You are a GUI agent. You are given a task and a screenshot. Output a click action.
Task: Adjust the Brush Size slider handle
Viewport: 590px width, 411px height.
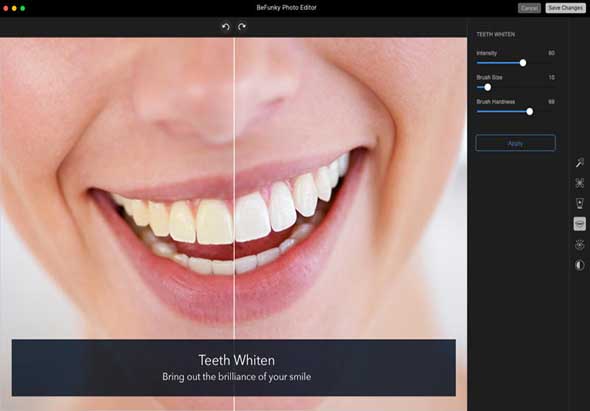pos(487,87)
